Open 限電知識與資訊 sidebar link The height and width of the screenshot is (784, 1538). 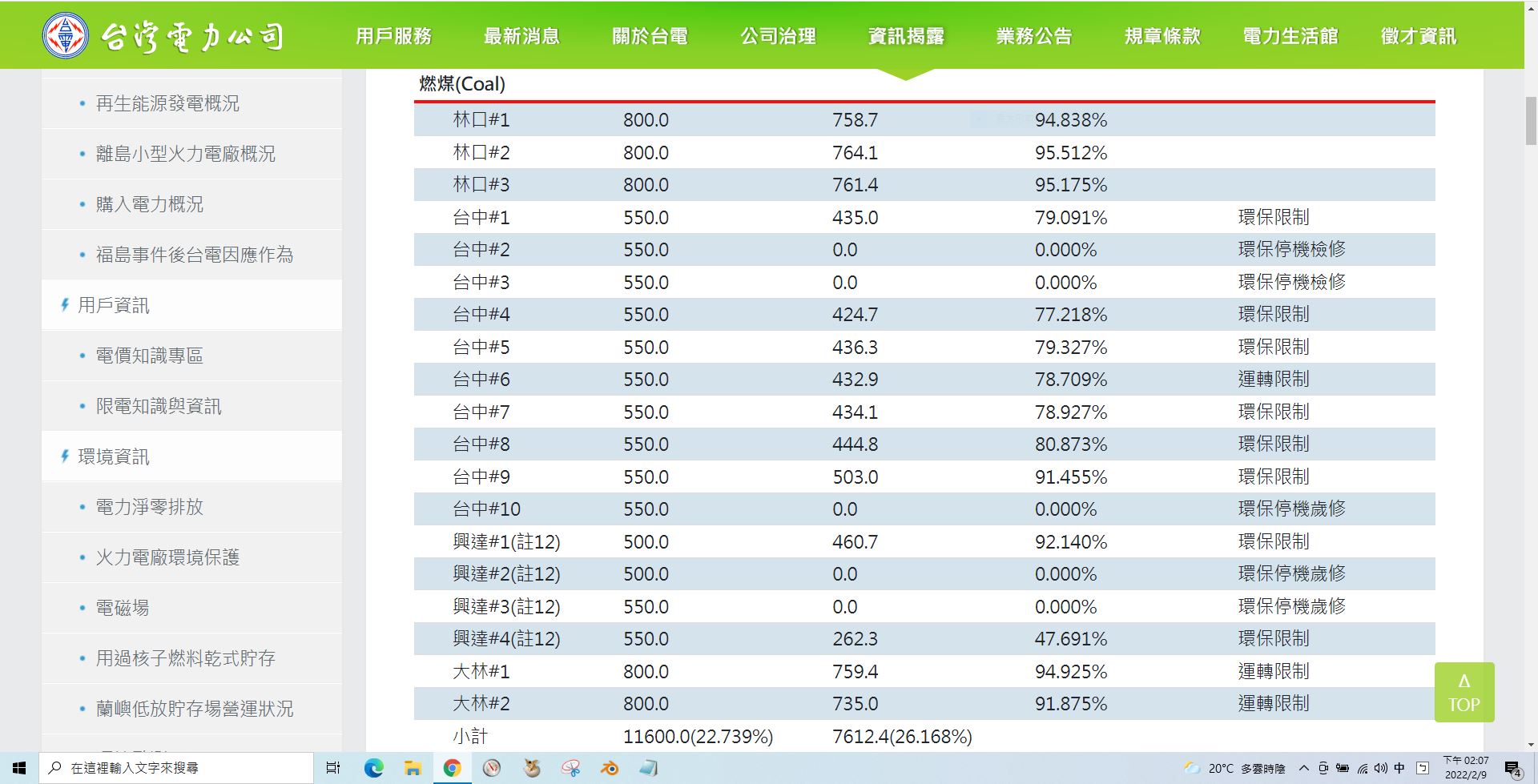coord(159,406)
